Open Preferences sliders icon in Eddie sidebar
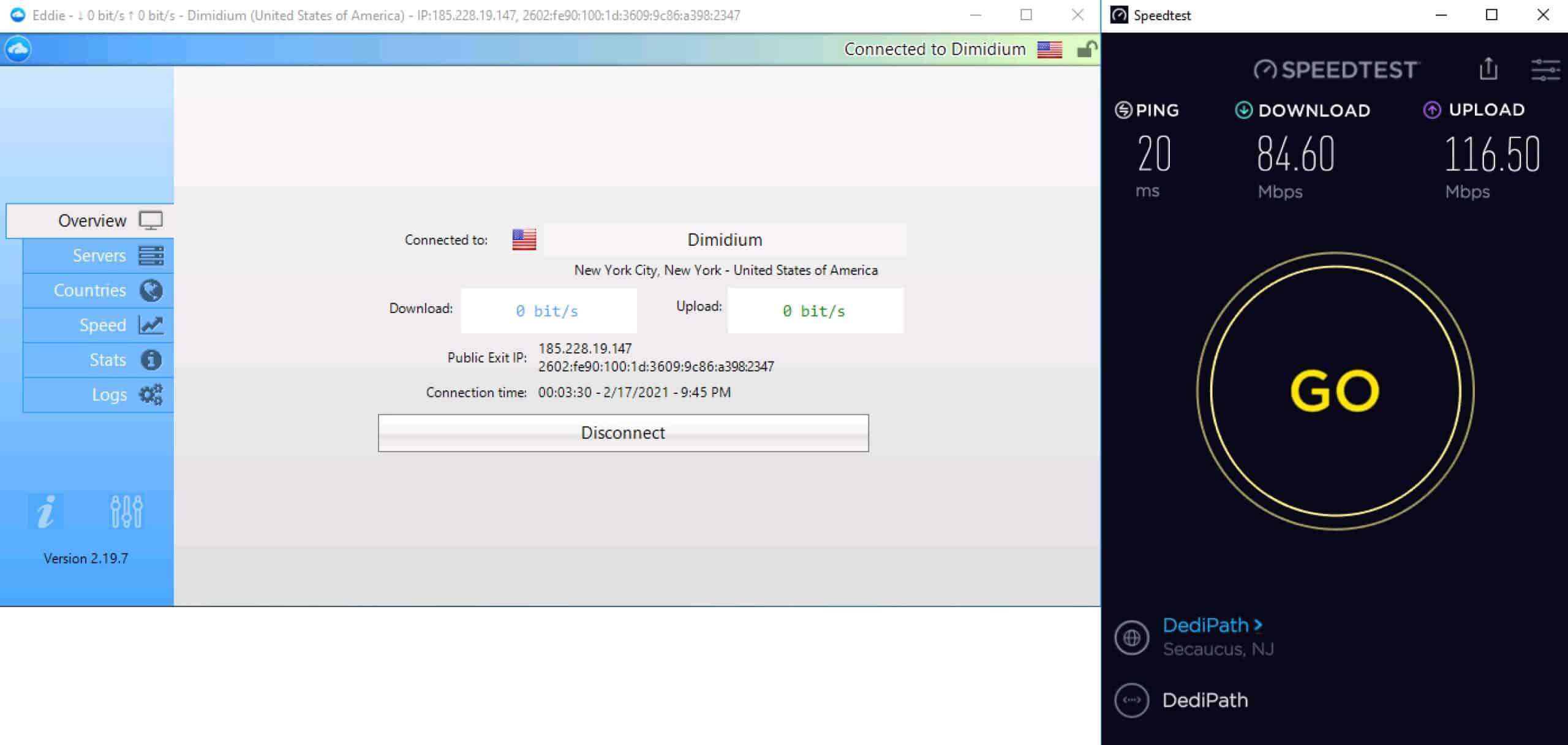This screenshot has height=745, width=1568. [x=126, y=511]
